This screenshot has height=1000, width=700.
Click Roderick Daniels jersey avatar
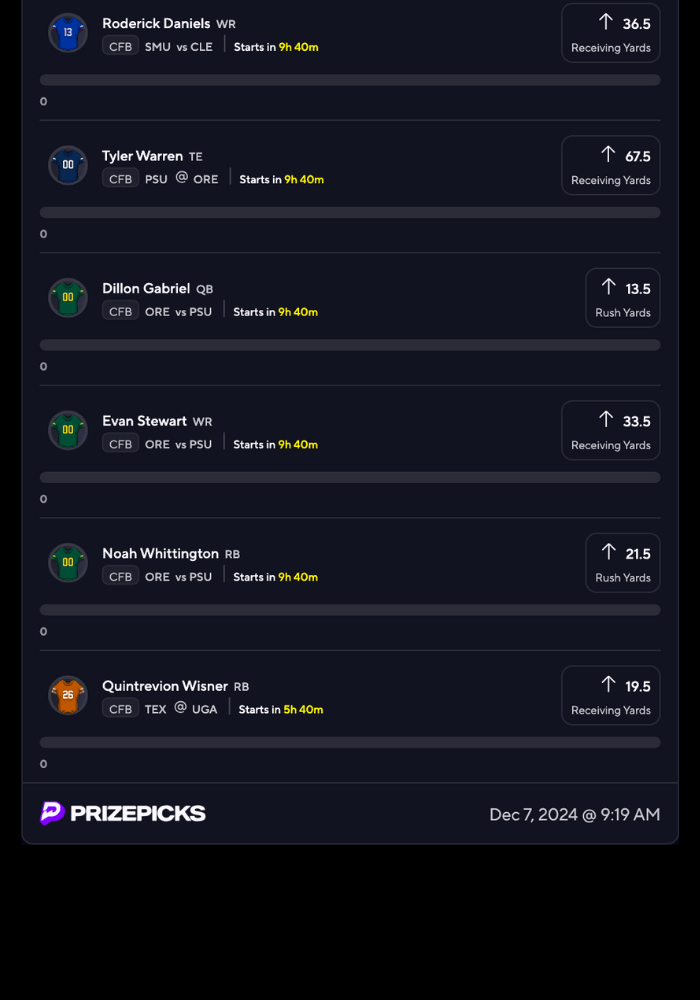(68, 32)
